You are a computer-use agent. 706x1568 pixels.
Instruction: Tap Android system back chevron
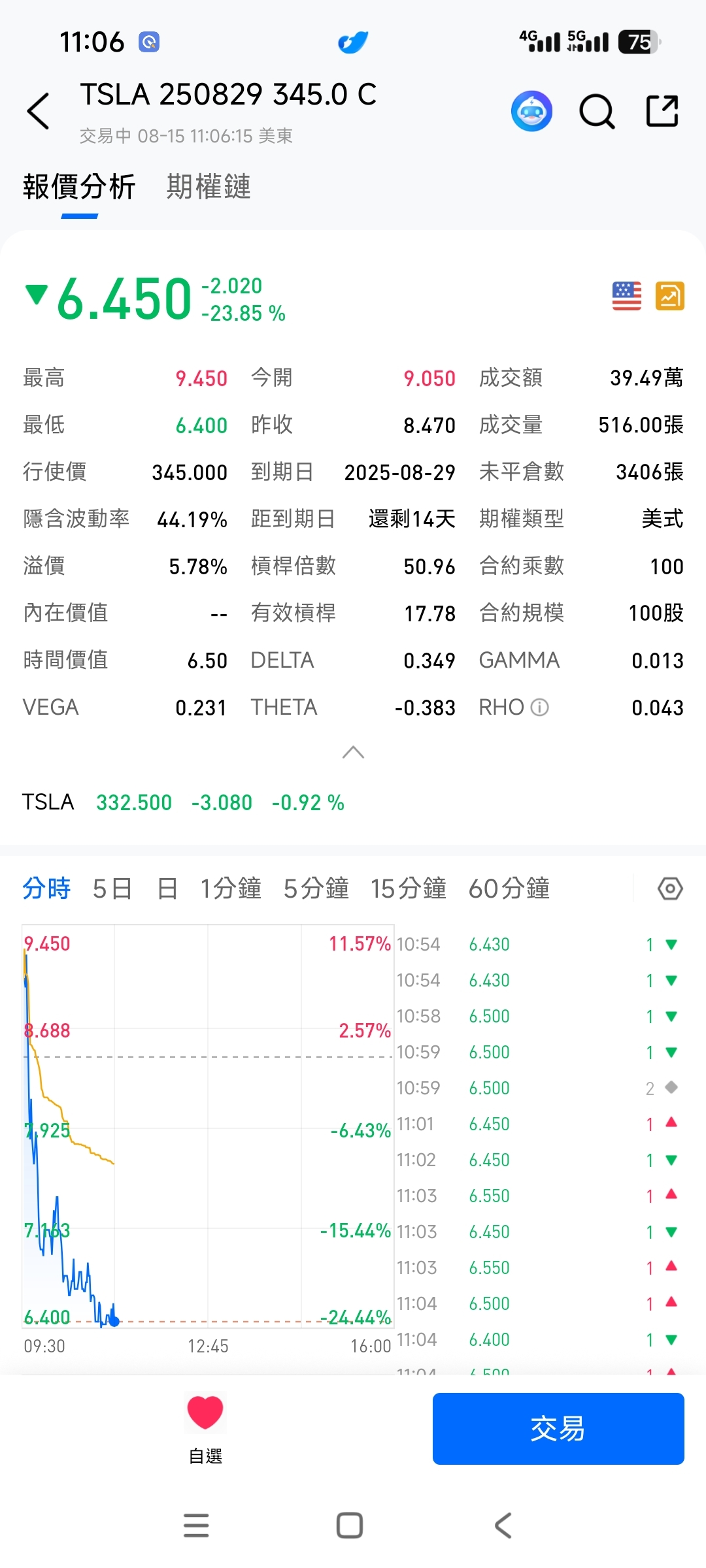(x=503, y=1526)
